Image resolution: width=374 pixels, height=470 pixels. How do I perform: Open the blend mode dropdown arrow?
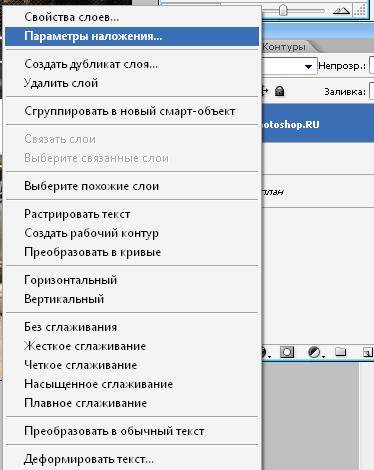pyautogui.click(x=308, y=66)
